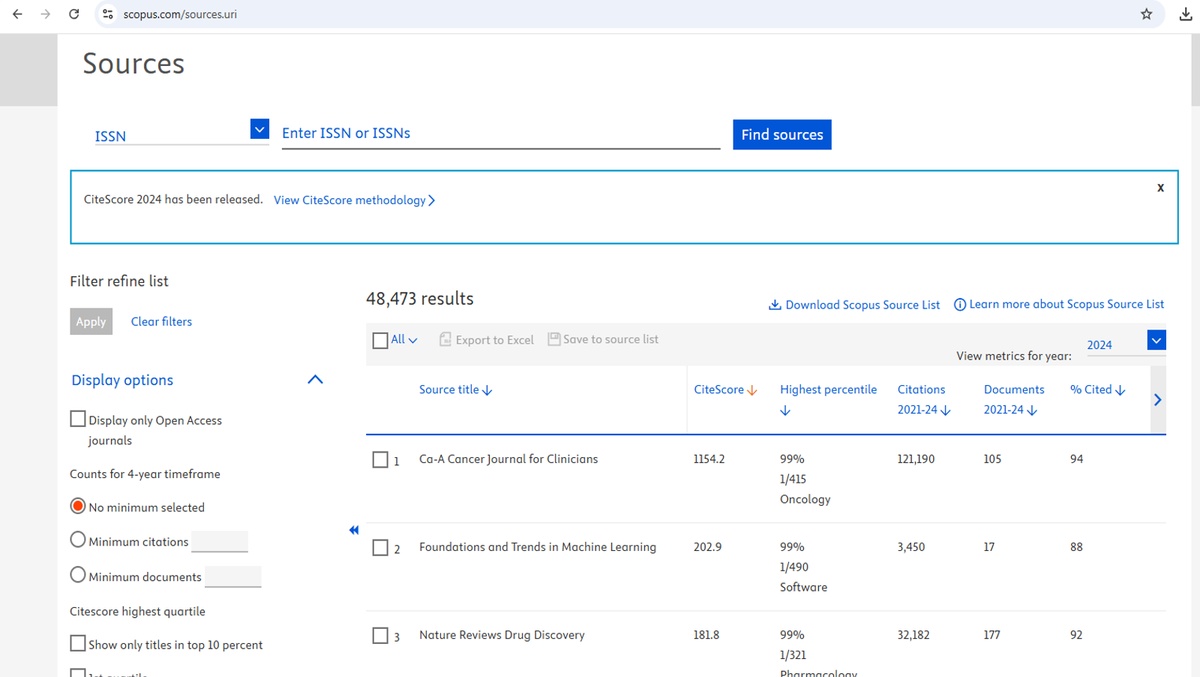Collapse filter panel with double-arrow icon
Image resolution: width=1200 pixels, height=677 pixels.
(x=353, y=530)
